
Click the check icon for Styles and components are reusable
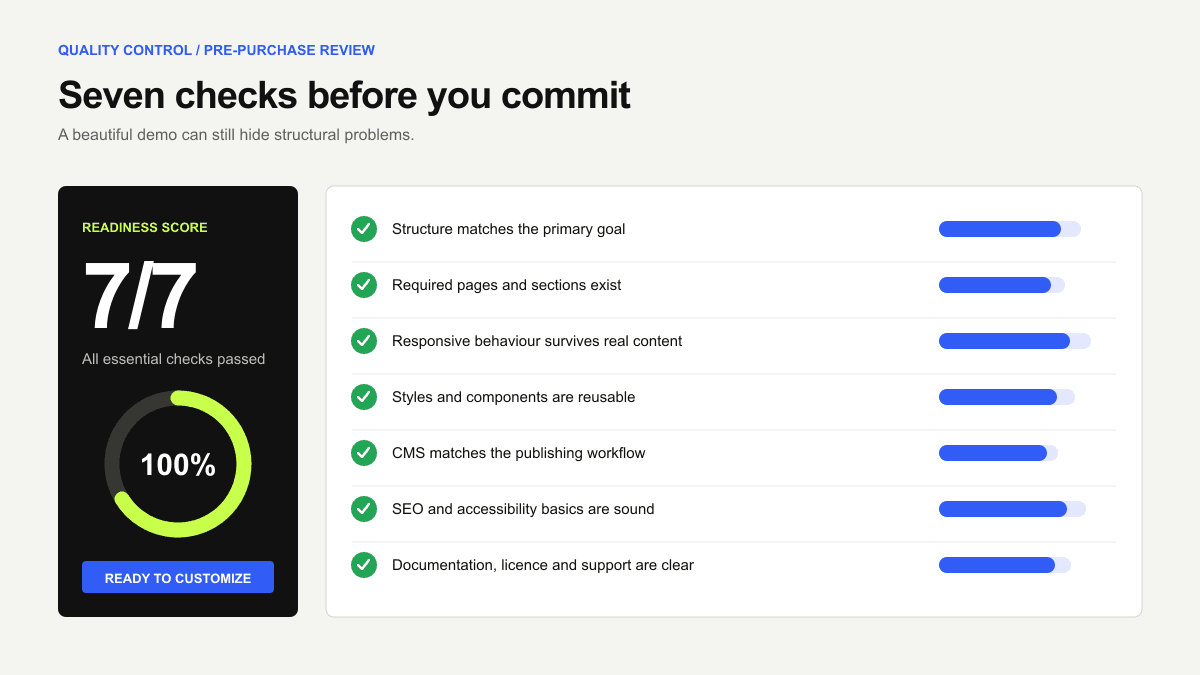coord(364,397)
